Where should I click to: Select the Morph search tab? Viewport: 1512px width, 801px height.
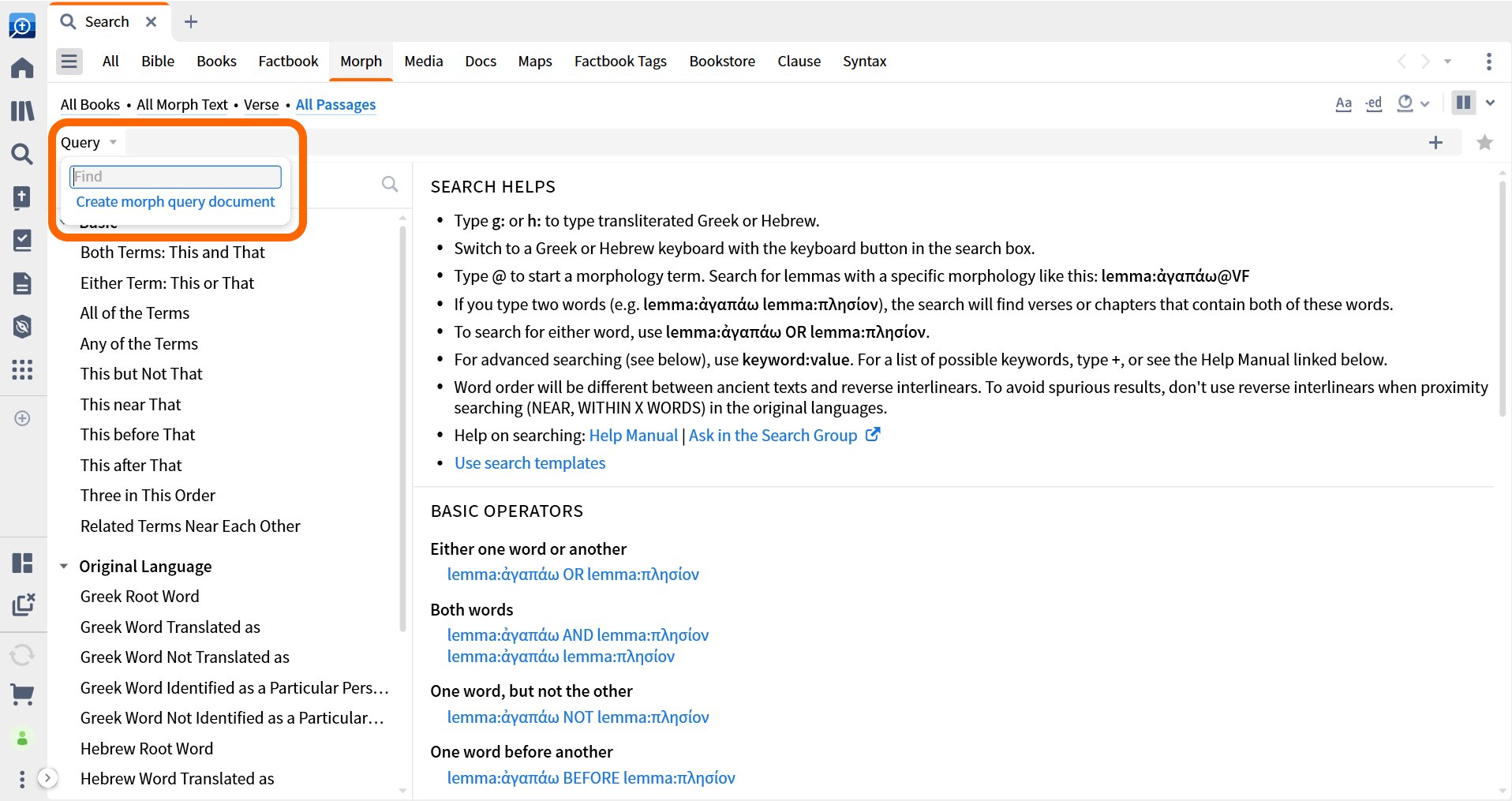point(361,62)
